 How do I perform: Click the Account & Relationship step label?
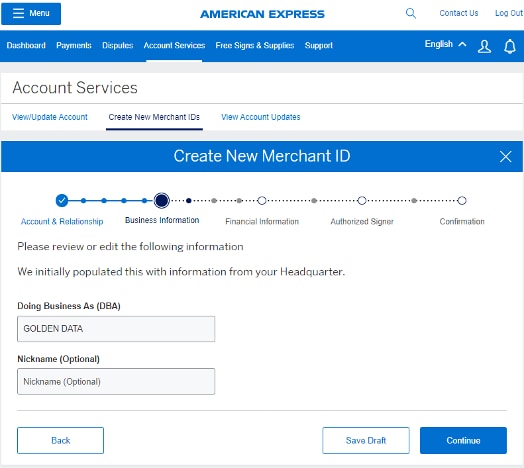(62, 222)
